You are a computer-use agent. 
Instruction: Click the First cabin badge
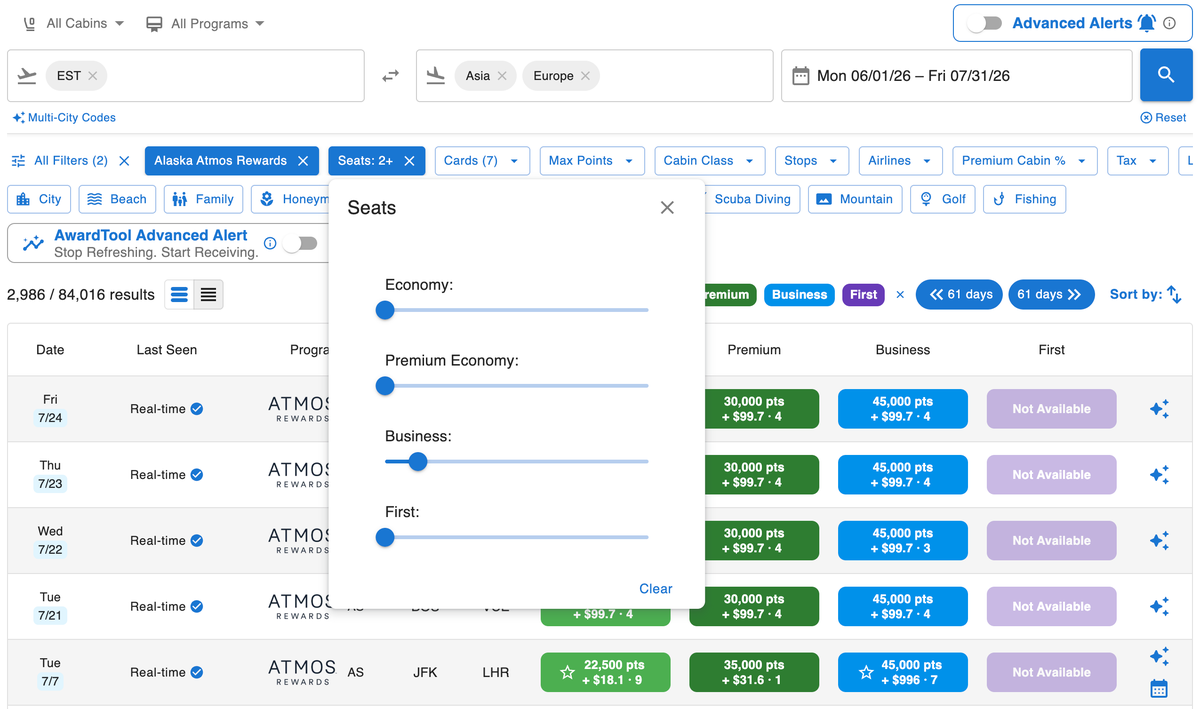pos(862,294)
